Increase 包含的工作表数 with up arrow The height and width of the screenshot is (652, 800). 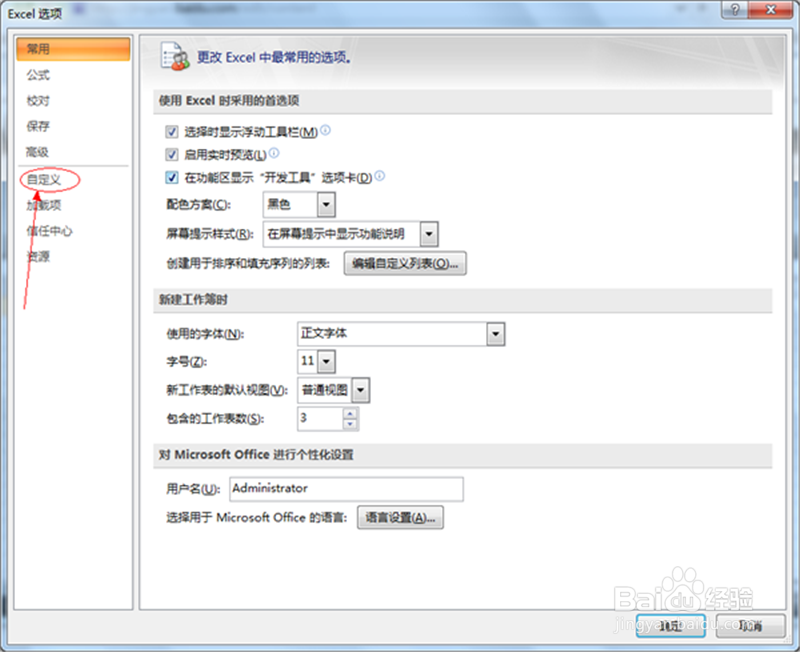tap(350, 413)
